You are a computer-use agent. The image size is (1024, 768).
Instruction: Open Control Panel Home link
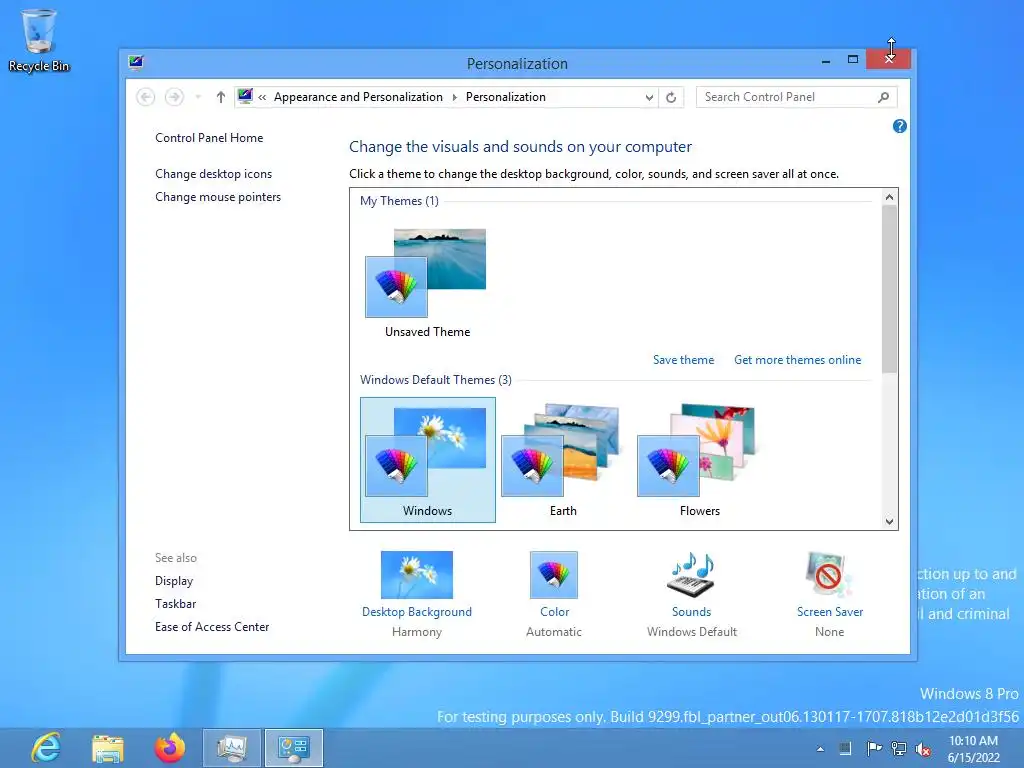209,138
